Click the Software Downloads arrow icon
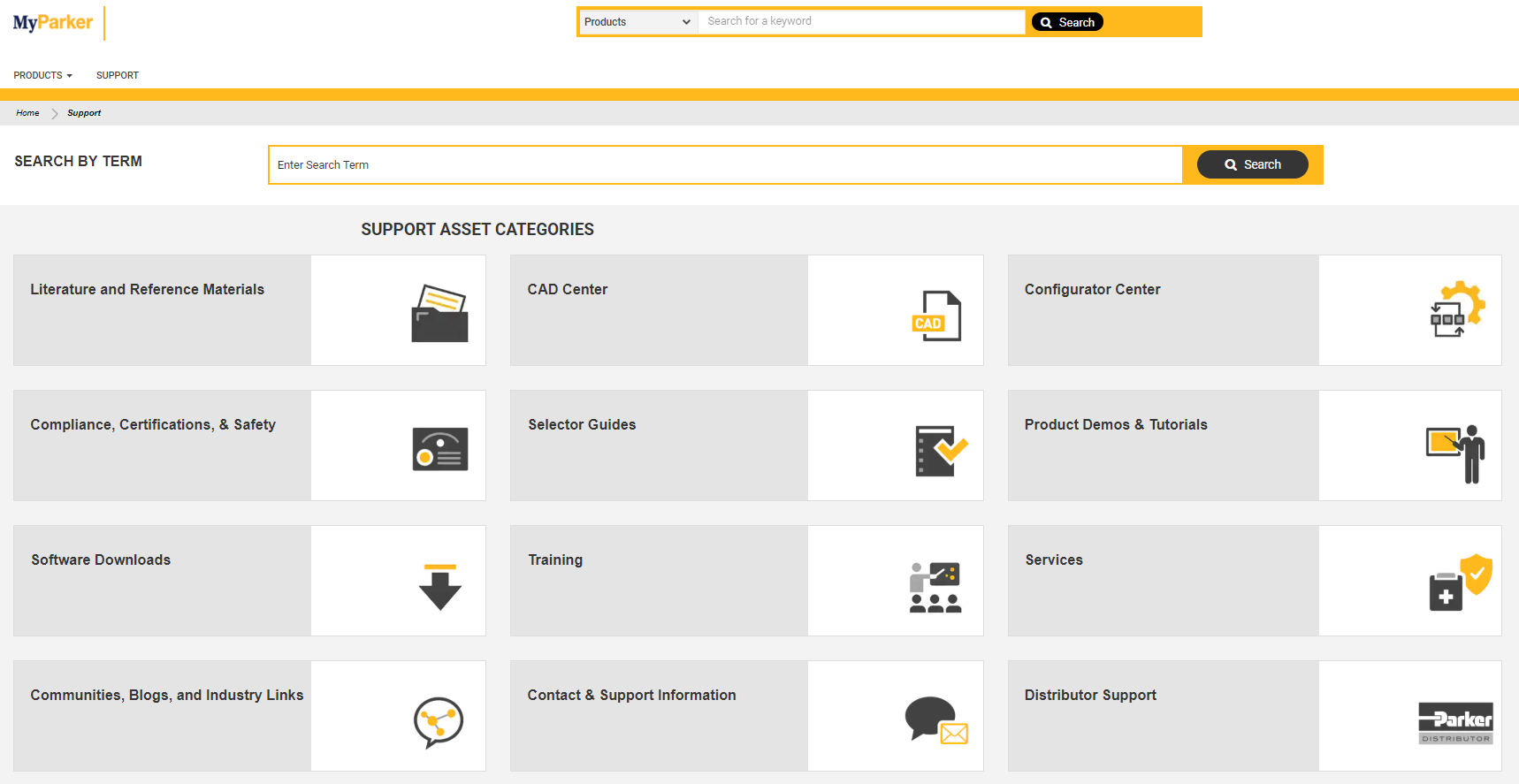This screenshot has width=1519, height=784. click(x=439, y=587)
